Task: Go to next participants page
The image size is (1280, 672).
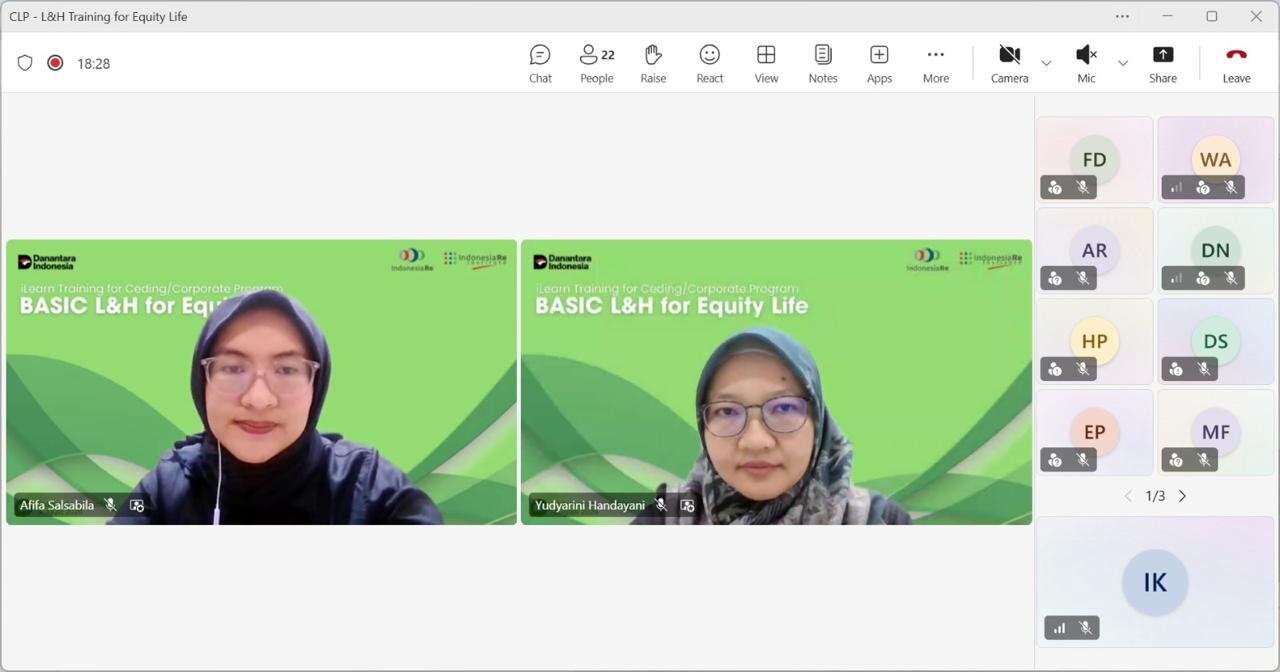Action: (1182, 496)
